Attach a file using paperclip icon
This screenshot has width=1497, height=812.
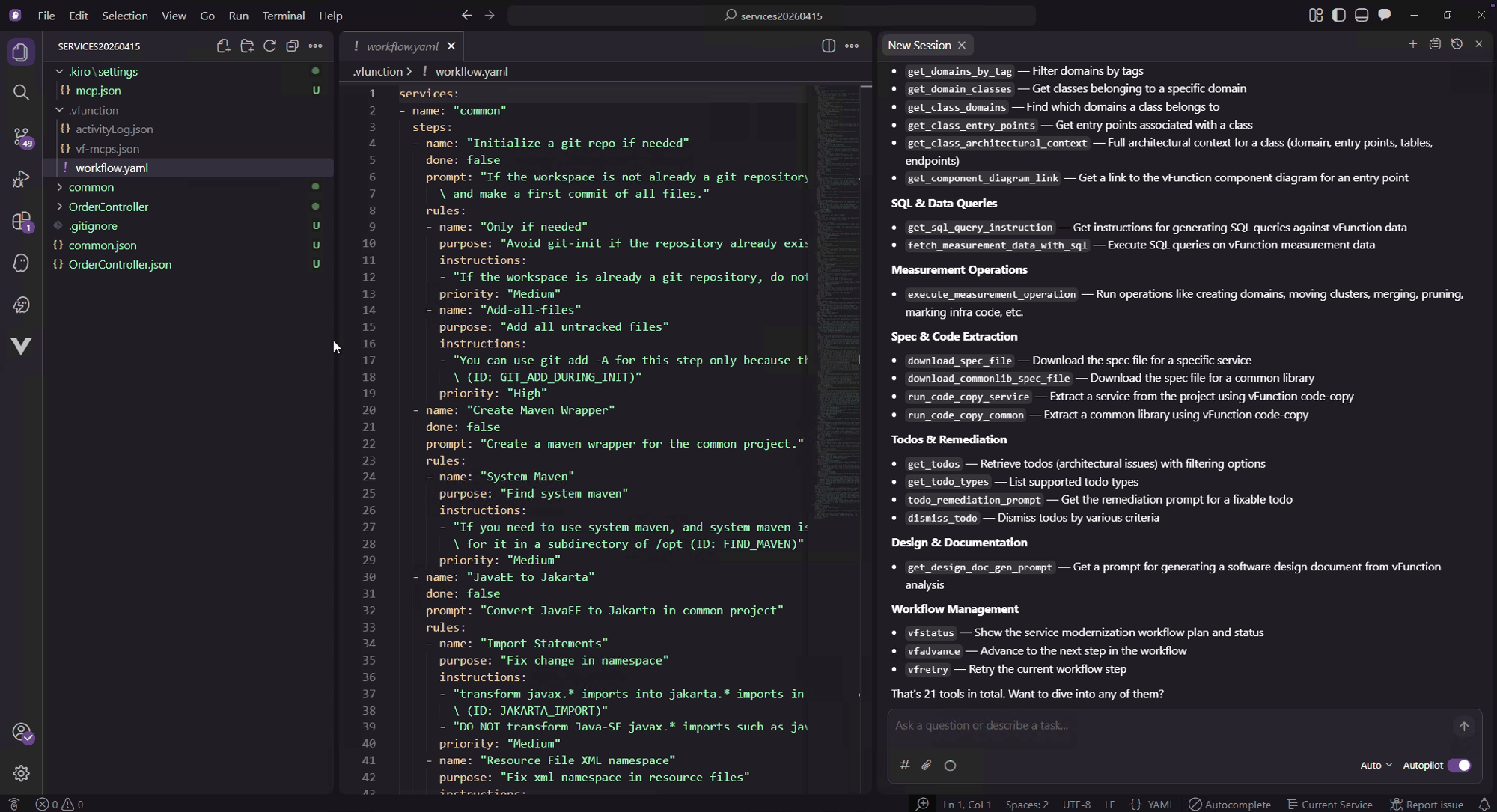pyautogui.click(x=927, y=765)
